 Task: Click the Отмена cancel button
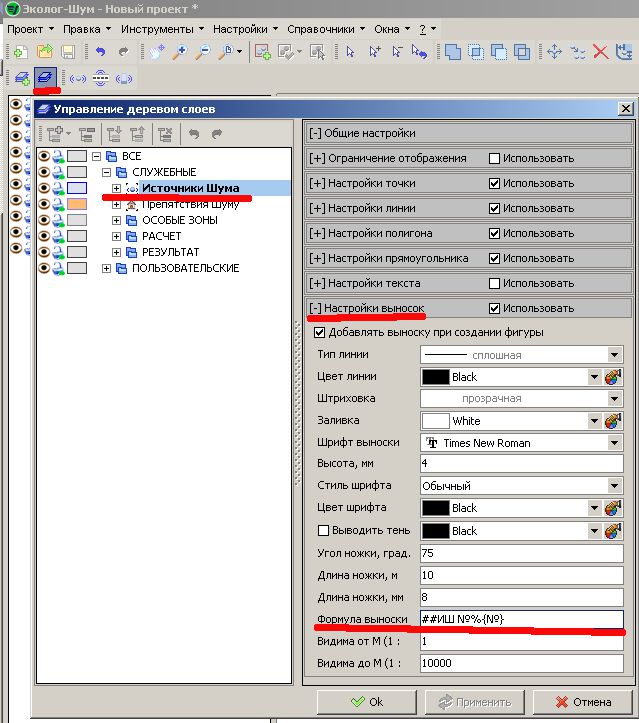pyautogui.click(x=584, y=702)
